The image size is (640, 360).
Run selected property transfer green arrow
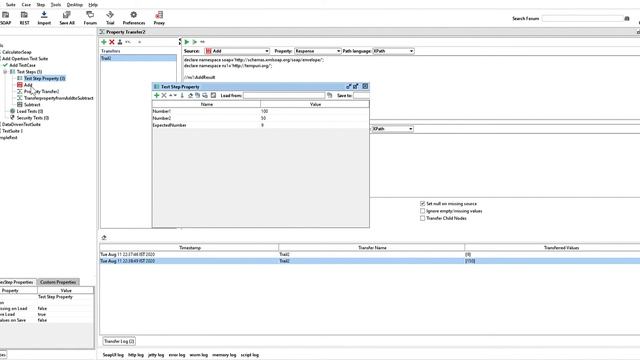(x=187, y=42)
